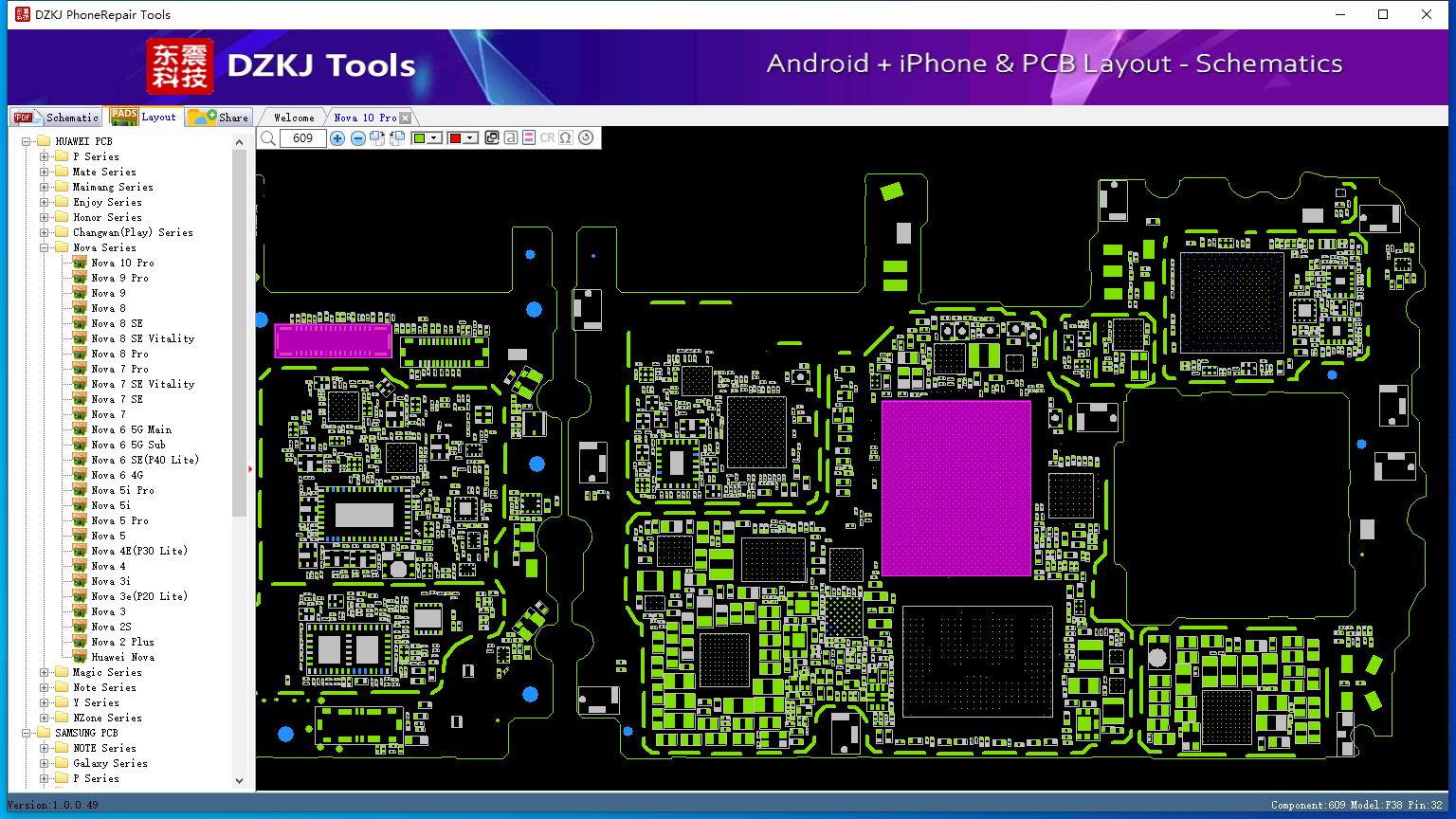Maximize the DZKJ PhoneRepair Tools window

pyautogui.click(x=1383, y=14)
